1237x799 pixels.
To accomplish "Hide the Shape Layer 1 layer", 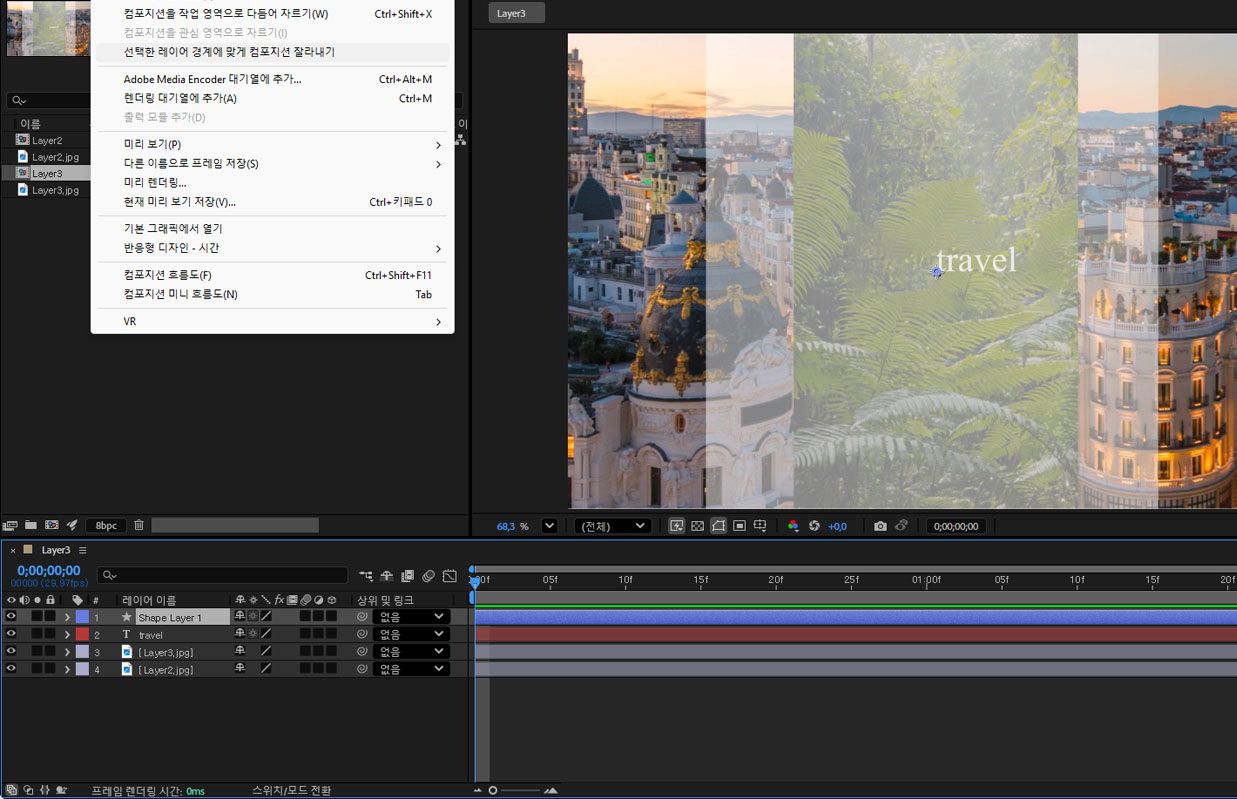I will pos(11,617).
